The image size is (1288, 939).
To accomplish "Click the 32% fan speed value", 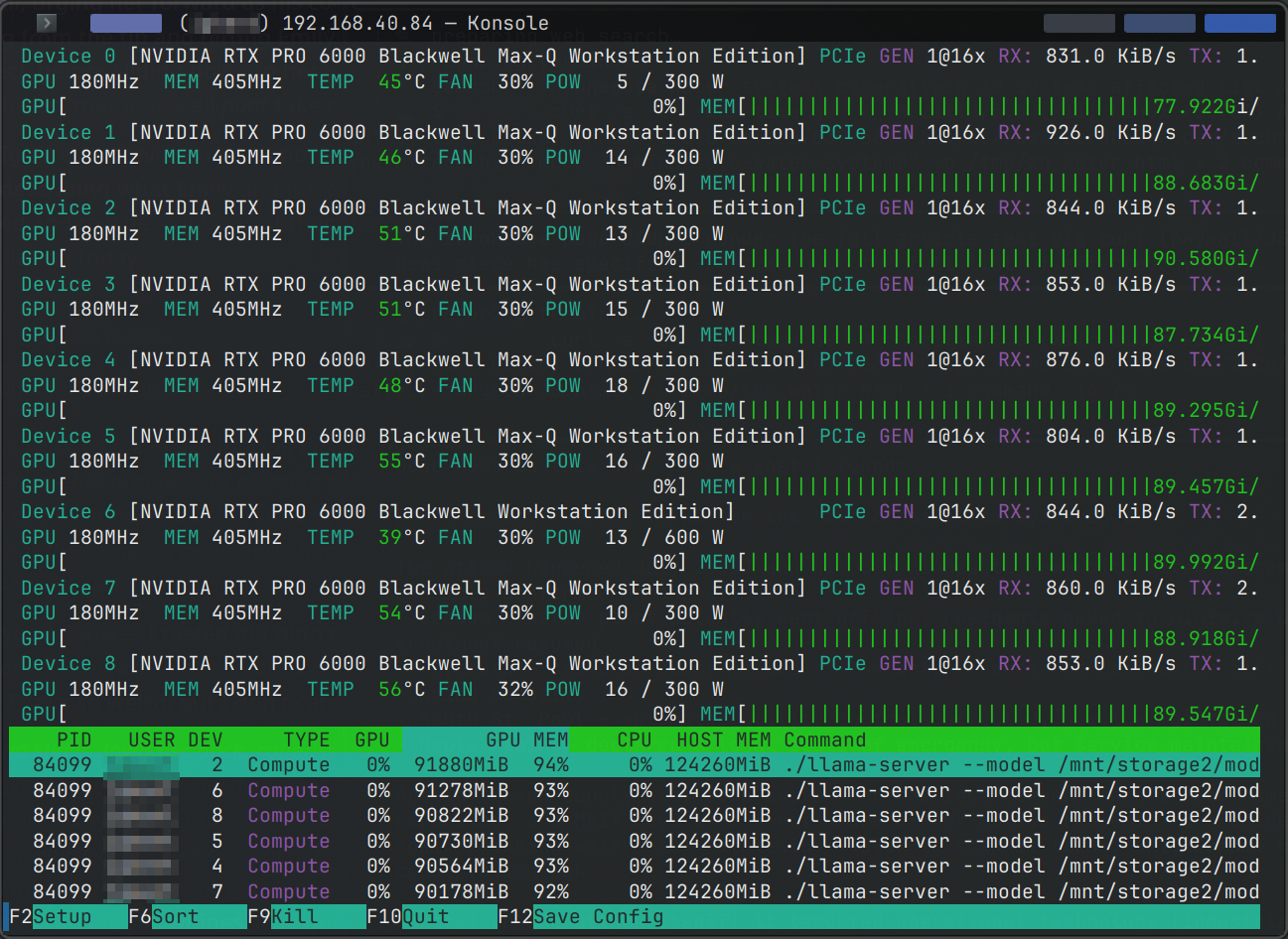I will (515, 690).
